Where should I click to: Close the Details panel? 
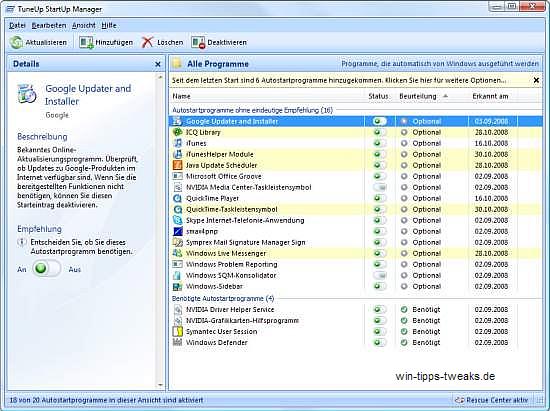(x=158, y=64)
